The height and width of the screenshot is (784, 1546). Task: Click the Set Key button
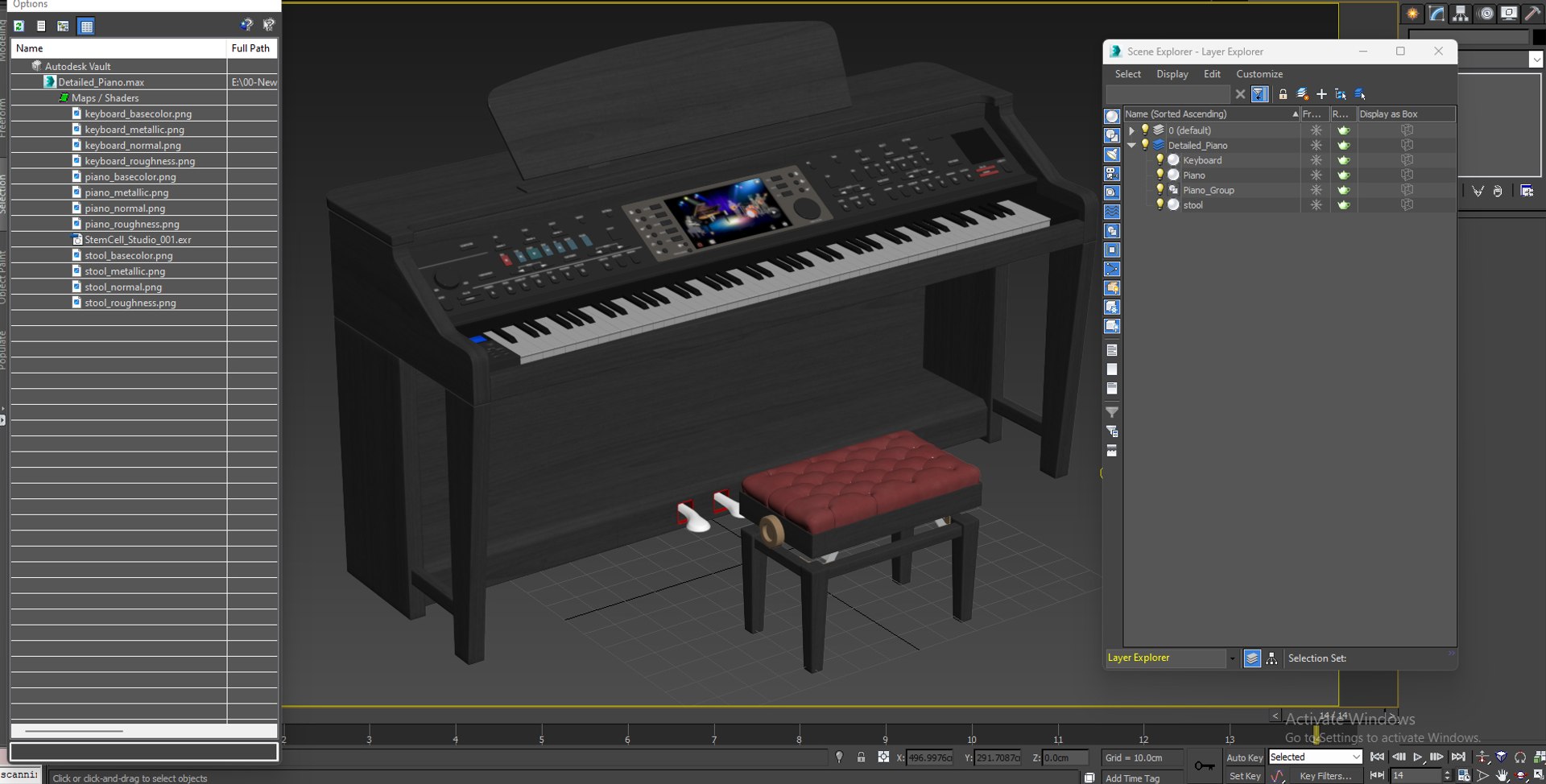tap(1244, 776)
